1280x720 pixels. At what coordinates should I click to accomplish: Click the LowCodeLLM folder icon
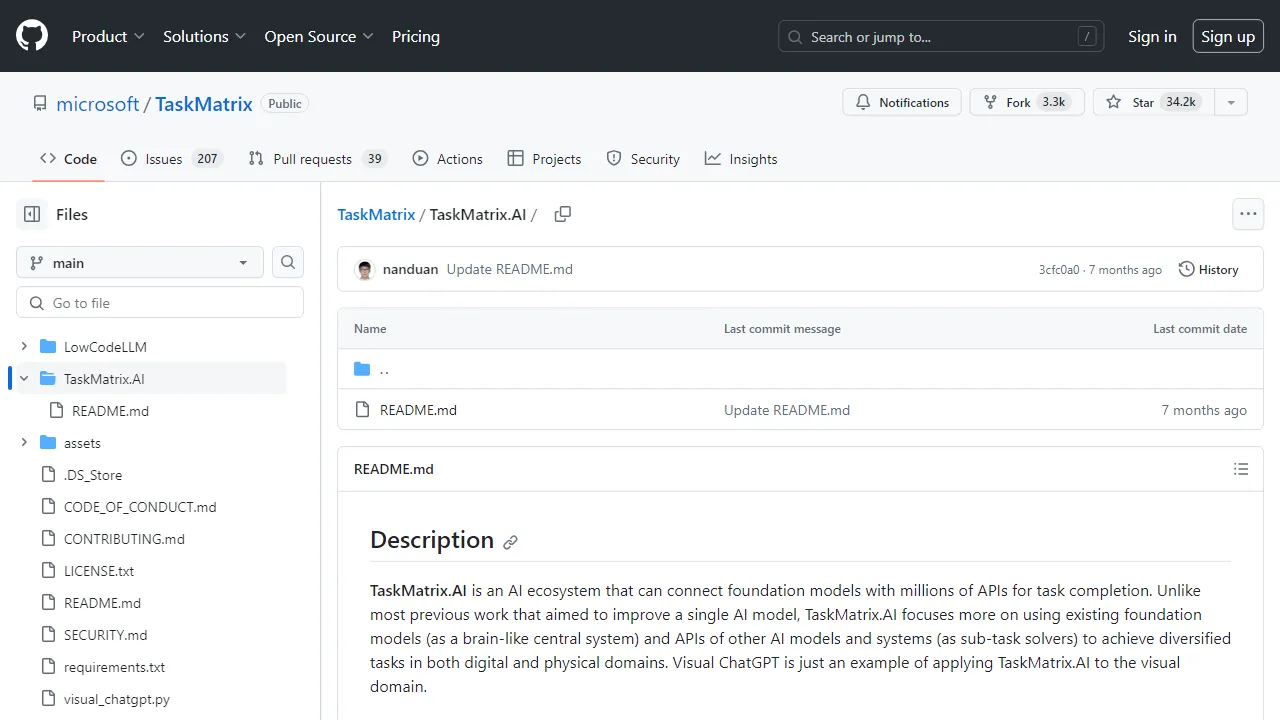point(47,347)
